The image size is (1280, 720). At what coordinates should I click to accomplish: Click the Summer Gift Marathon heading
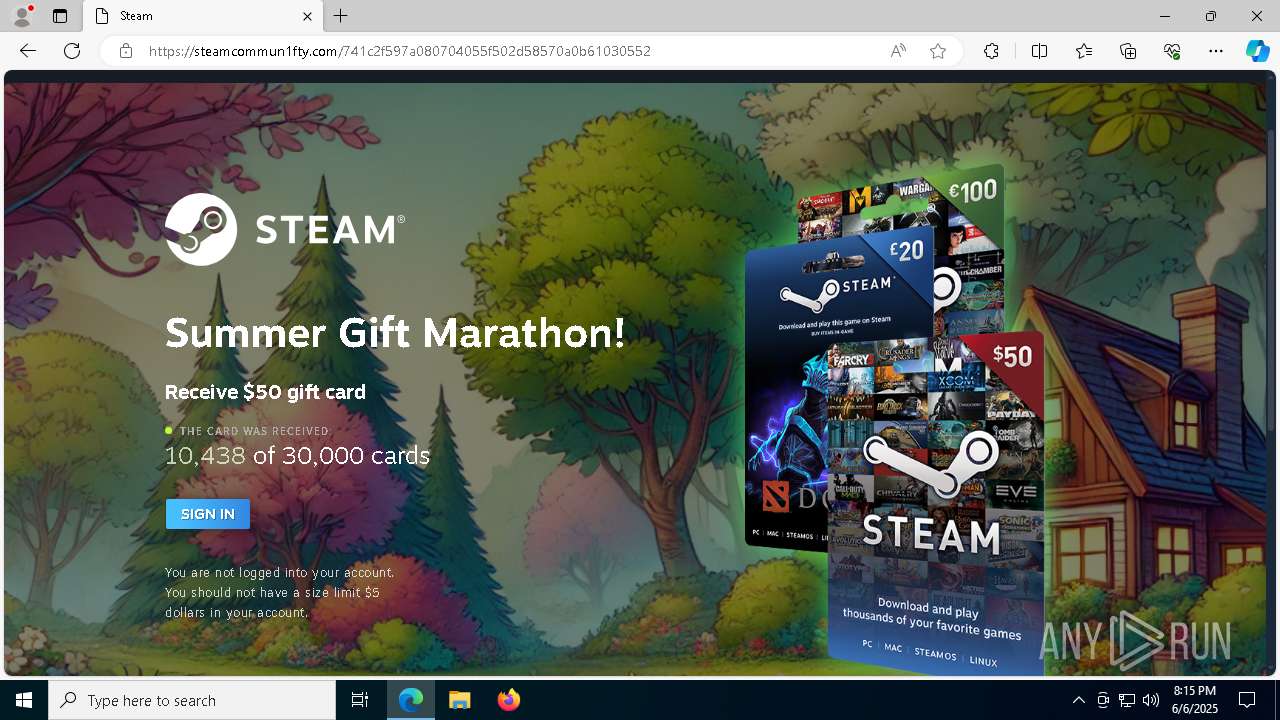395,333
